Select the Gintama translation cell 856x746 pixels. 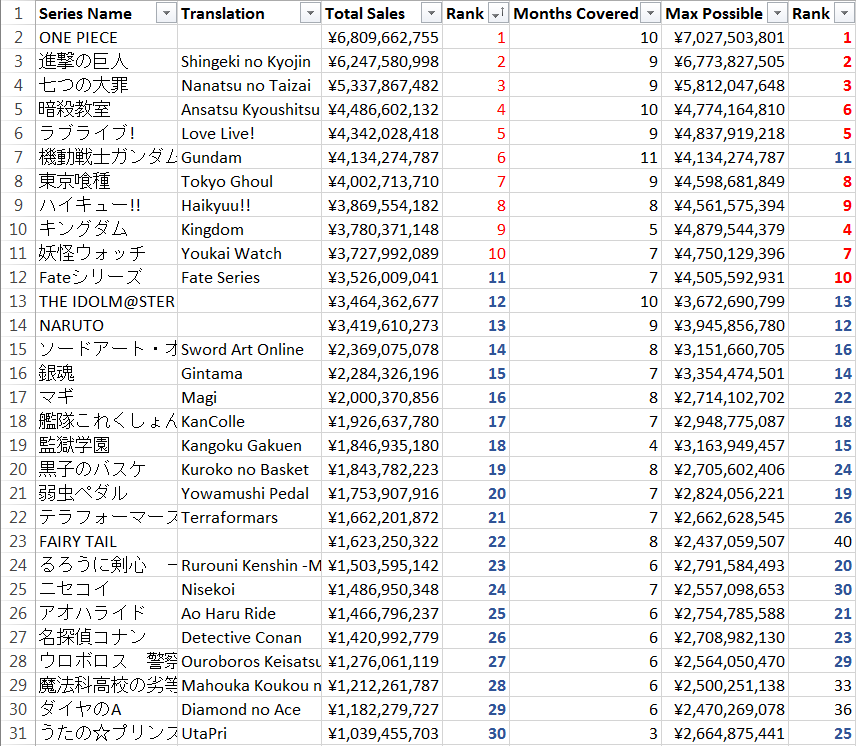click(249, 374)
